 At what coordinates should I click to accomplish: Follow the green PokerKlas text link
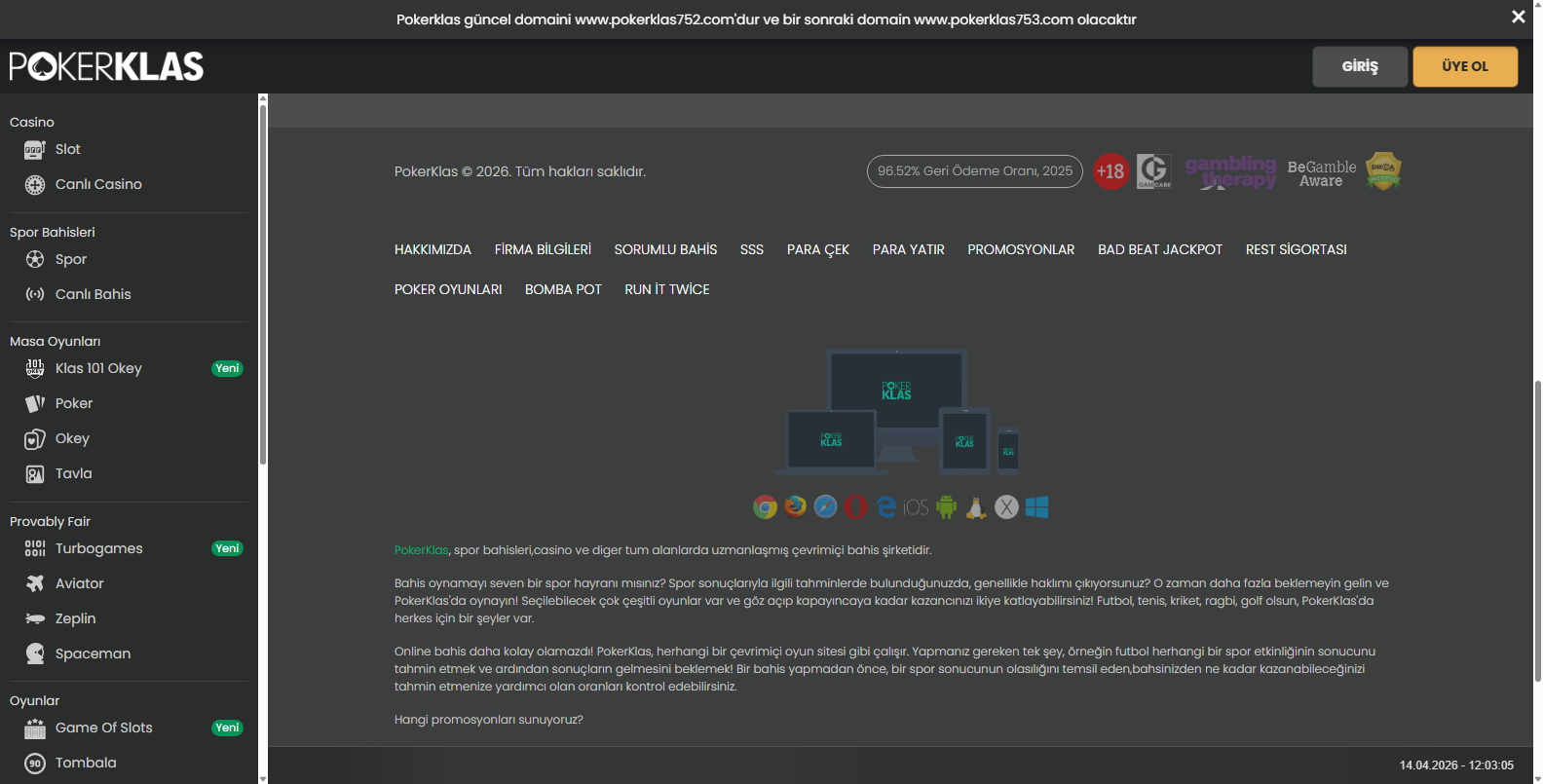(422, 550)
